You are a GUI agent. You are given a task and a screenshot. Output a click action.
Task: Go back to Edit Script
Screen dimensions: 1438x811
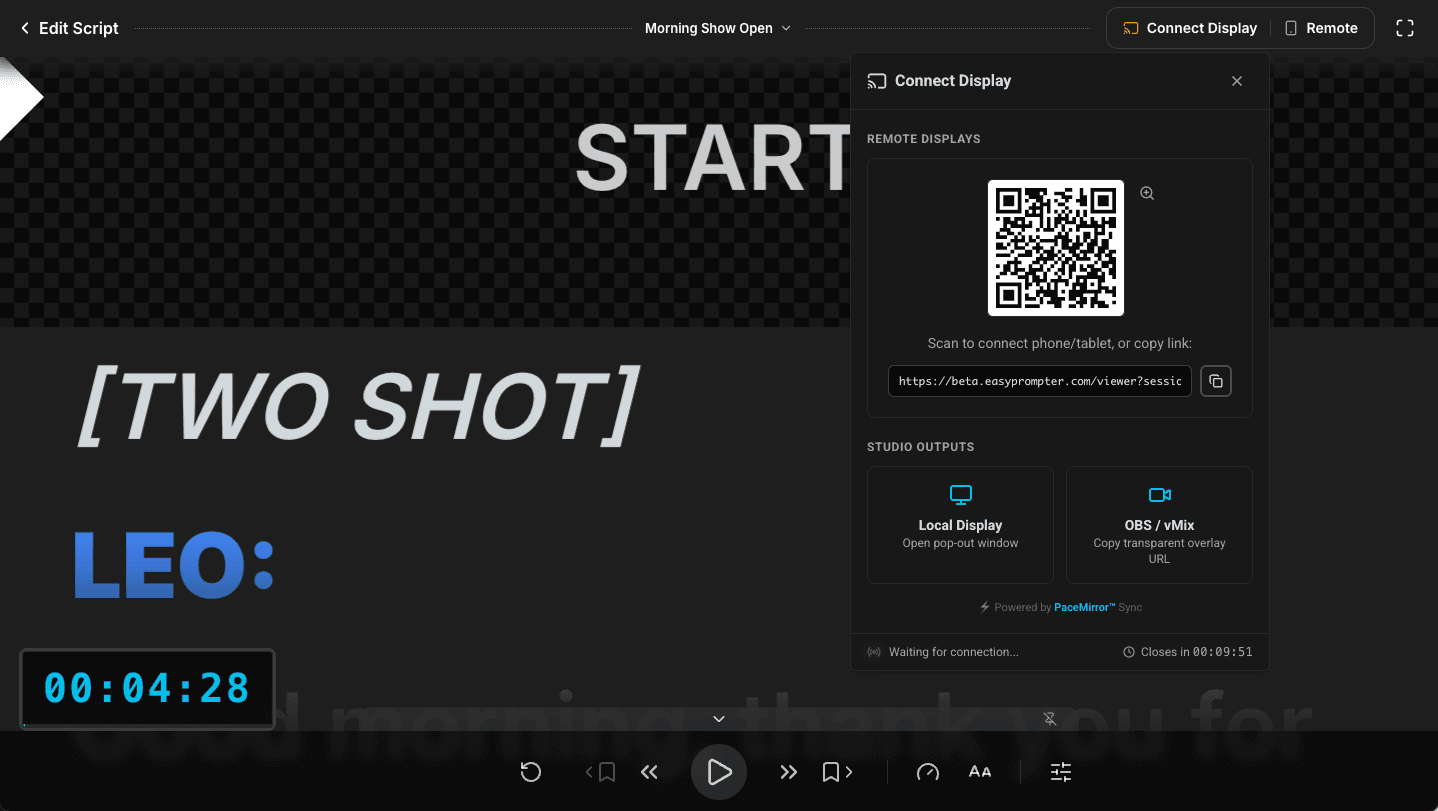coord(69,28)
